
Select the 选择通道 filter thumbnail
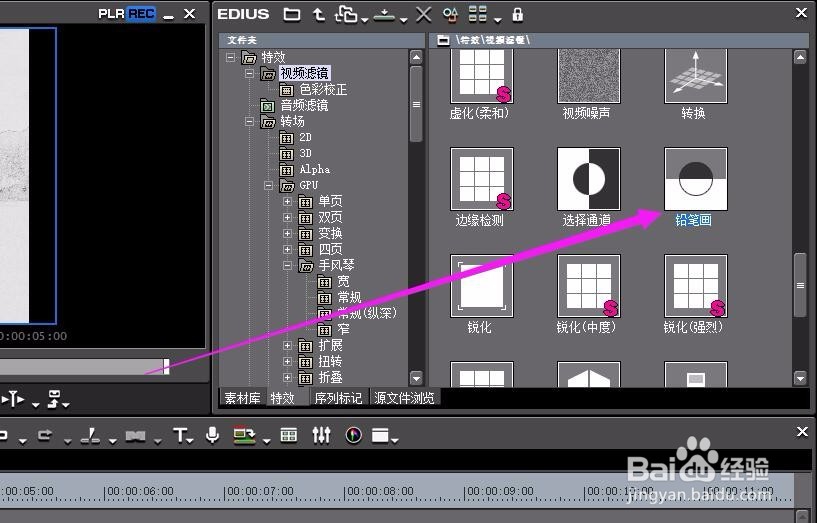pyautogui.click(x=589, y=179)
